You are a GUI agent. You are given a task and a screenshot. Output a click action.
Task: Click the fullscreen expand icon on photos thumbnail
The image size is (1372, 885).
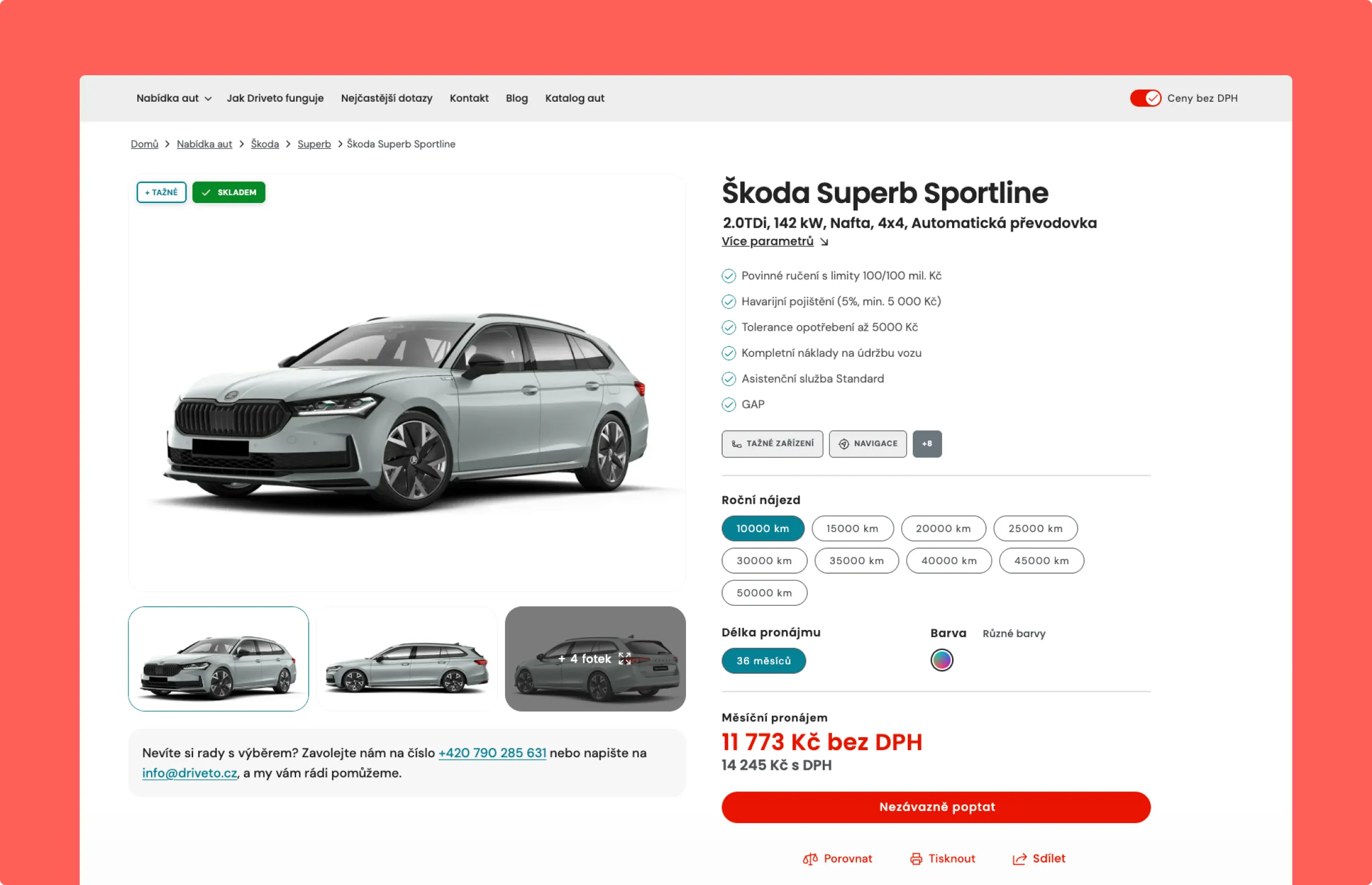(624, 659)
